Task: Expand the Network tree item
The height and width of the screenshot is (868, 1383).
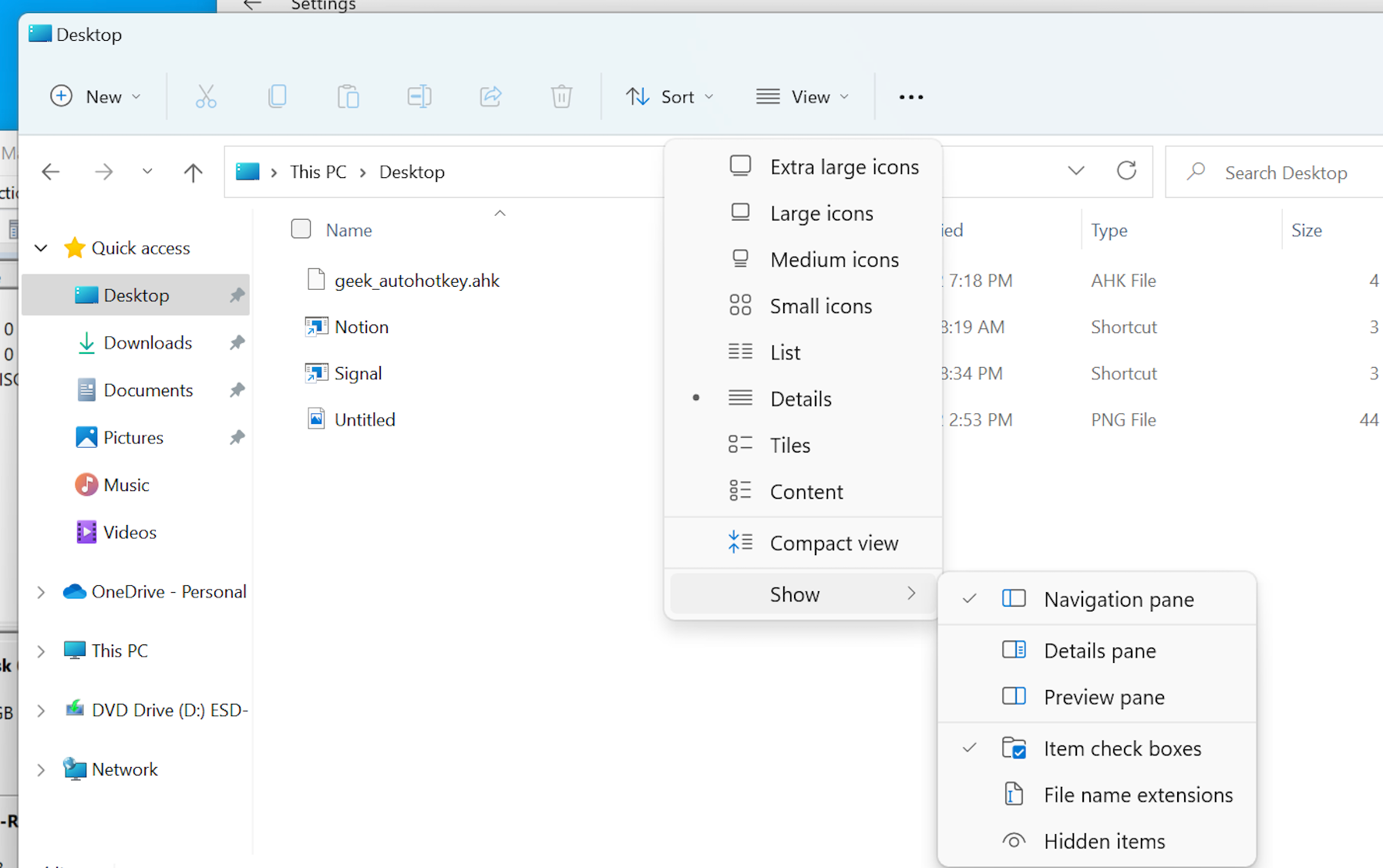Action: 41,769
